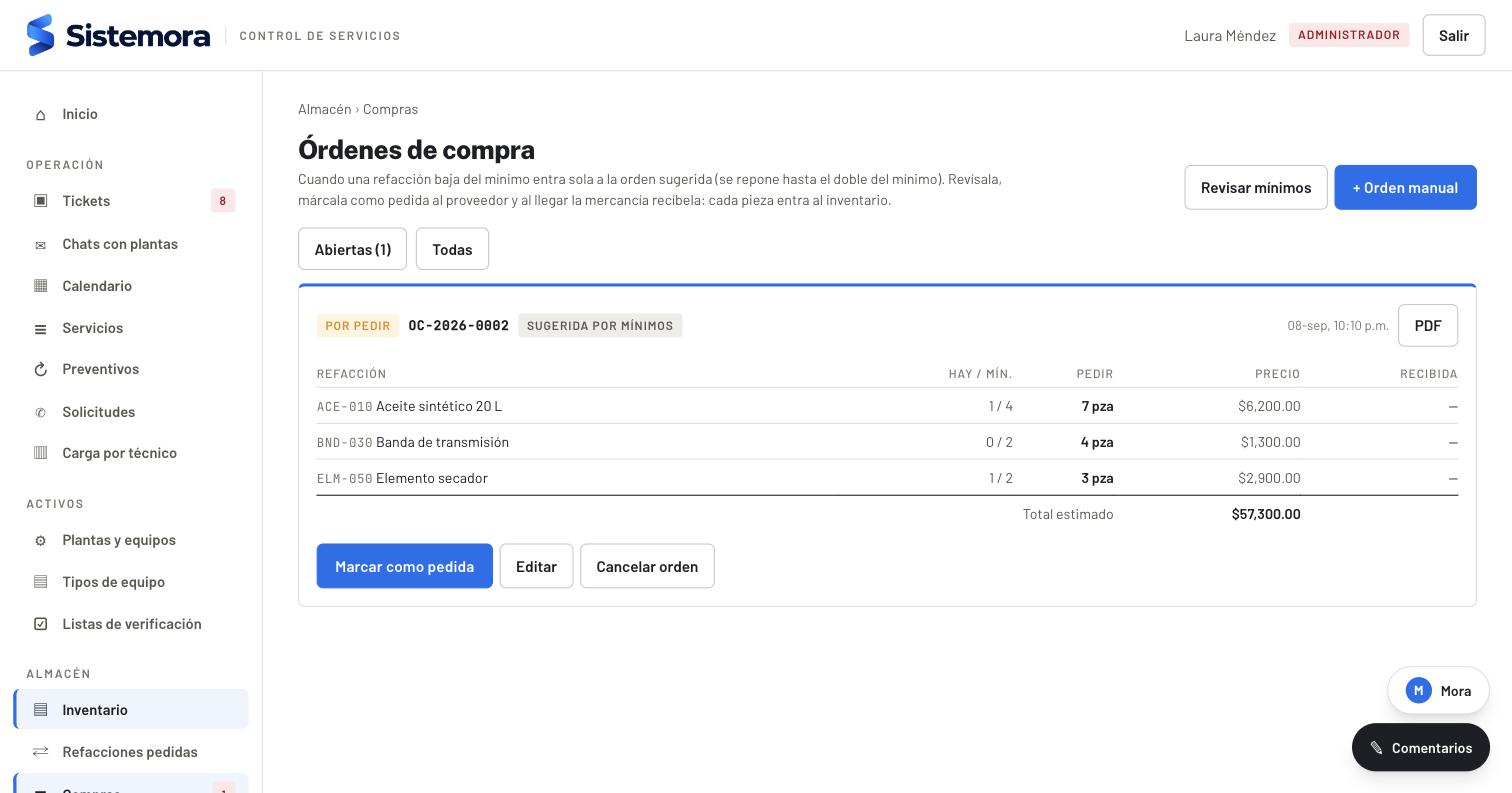This screenshot has height=793, width=1512.
Task: Click the Editar button
Action: click(536, 566)
